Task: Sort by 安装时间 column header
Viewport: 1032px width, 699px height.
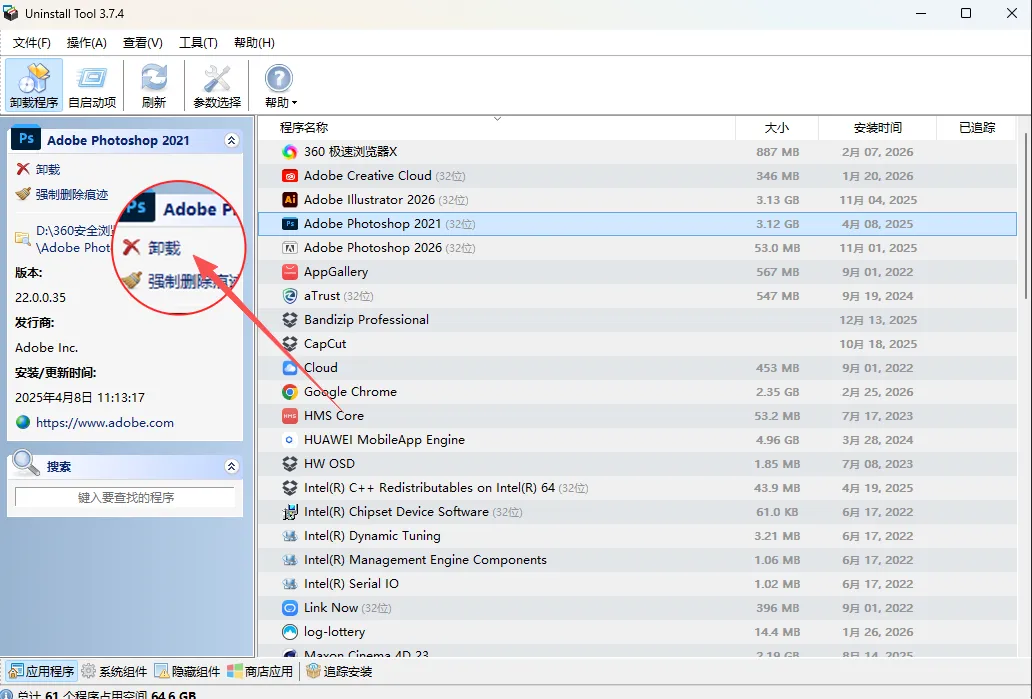Action: (877, 128)
